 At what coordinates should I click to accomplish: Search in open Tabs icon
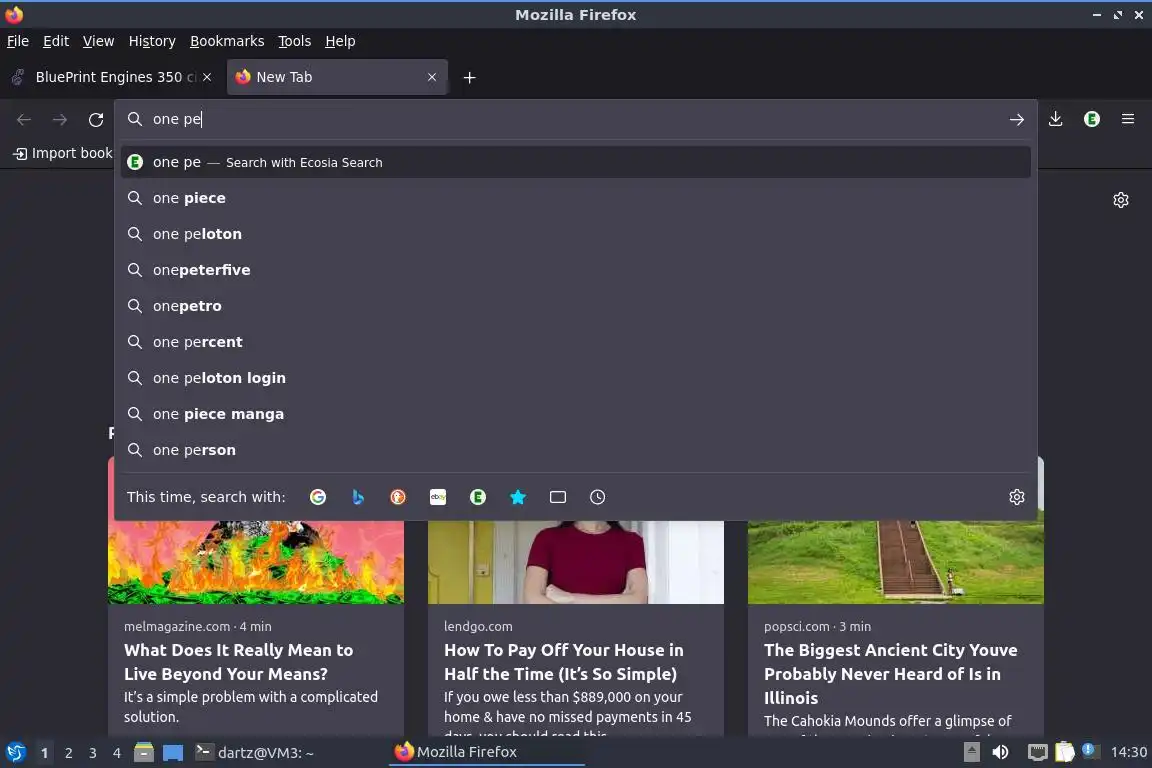pos(558,498)
